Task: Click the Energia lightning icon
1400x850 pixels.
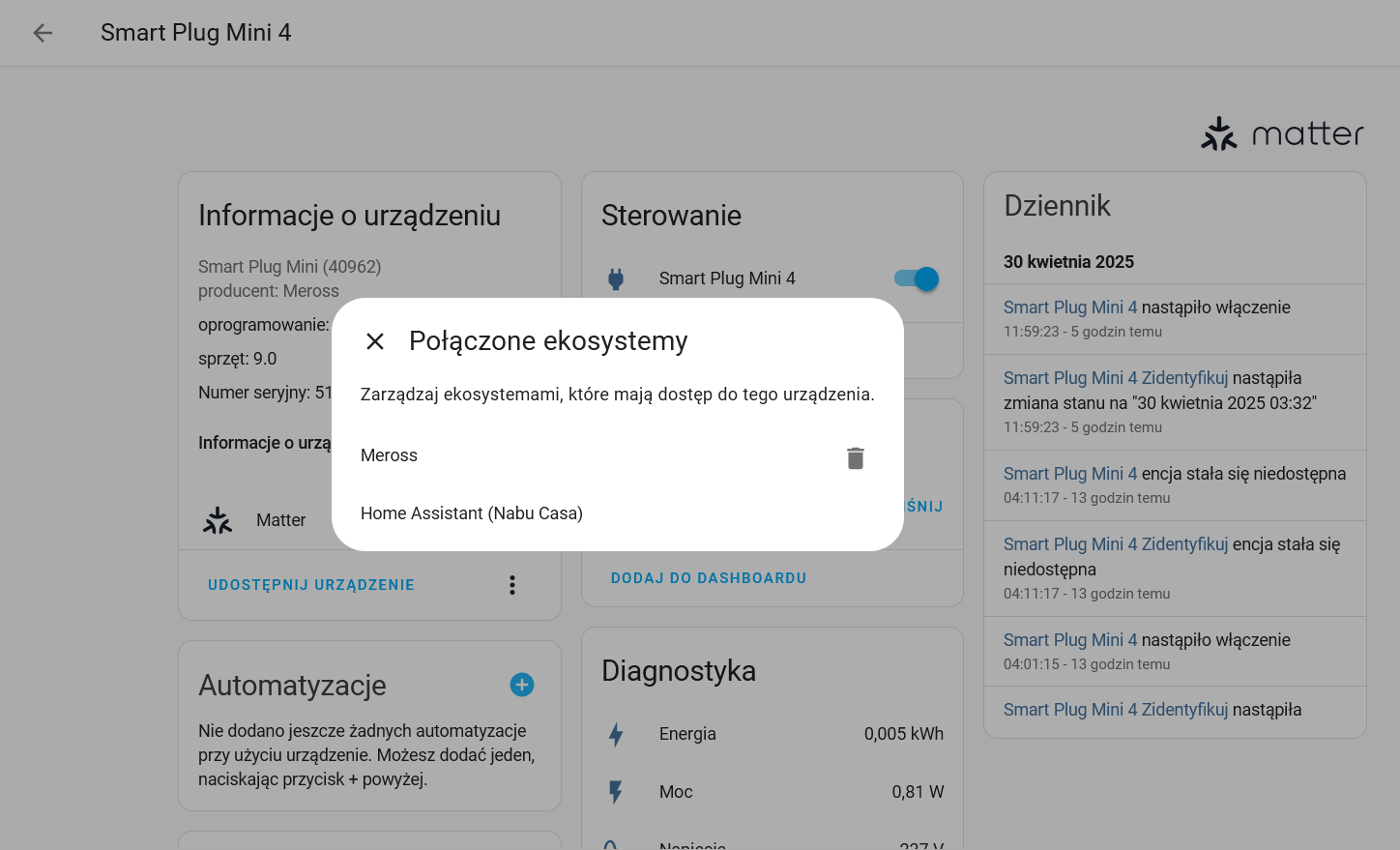Action: 616,734
